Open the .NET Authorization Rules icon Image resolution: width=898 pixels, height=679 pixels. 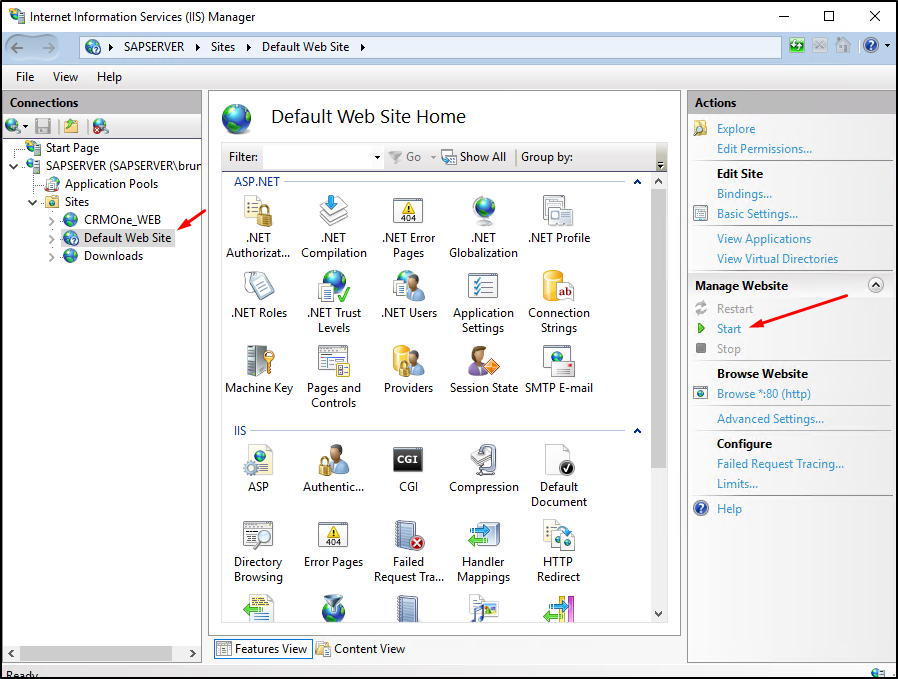tap(258, 212)
